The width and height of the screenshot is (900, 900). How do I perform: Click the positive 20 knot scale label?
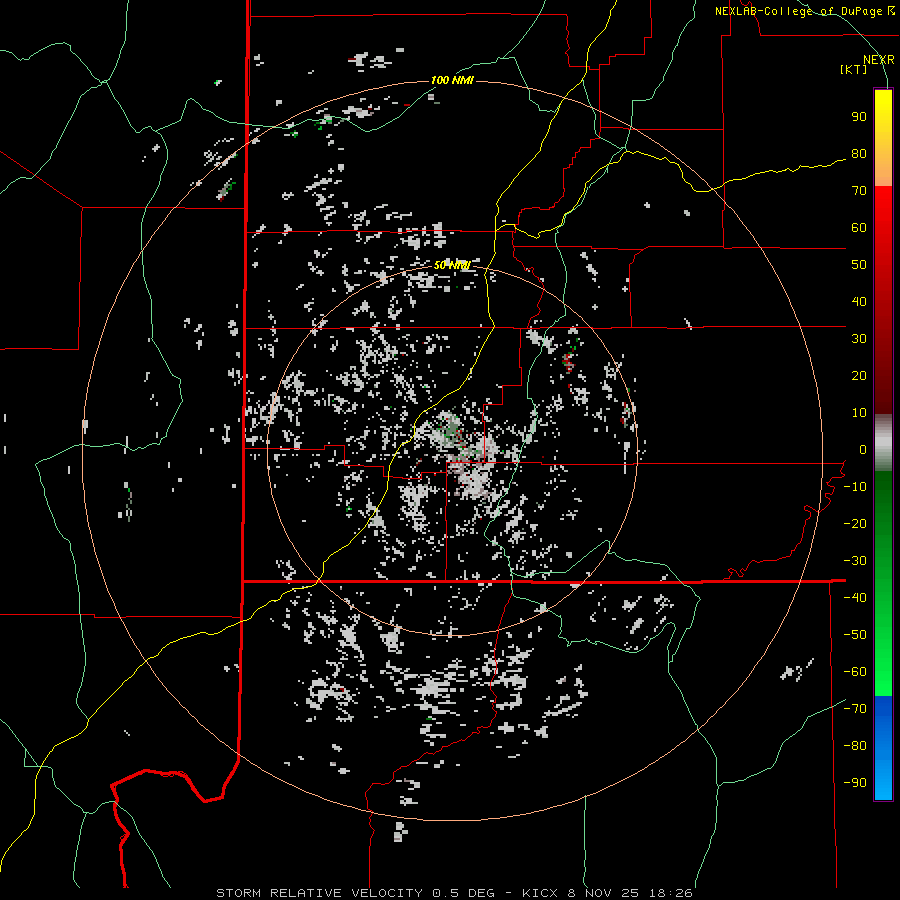click(859, 375)
